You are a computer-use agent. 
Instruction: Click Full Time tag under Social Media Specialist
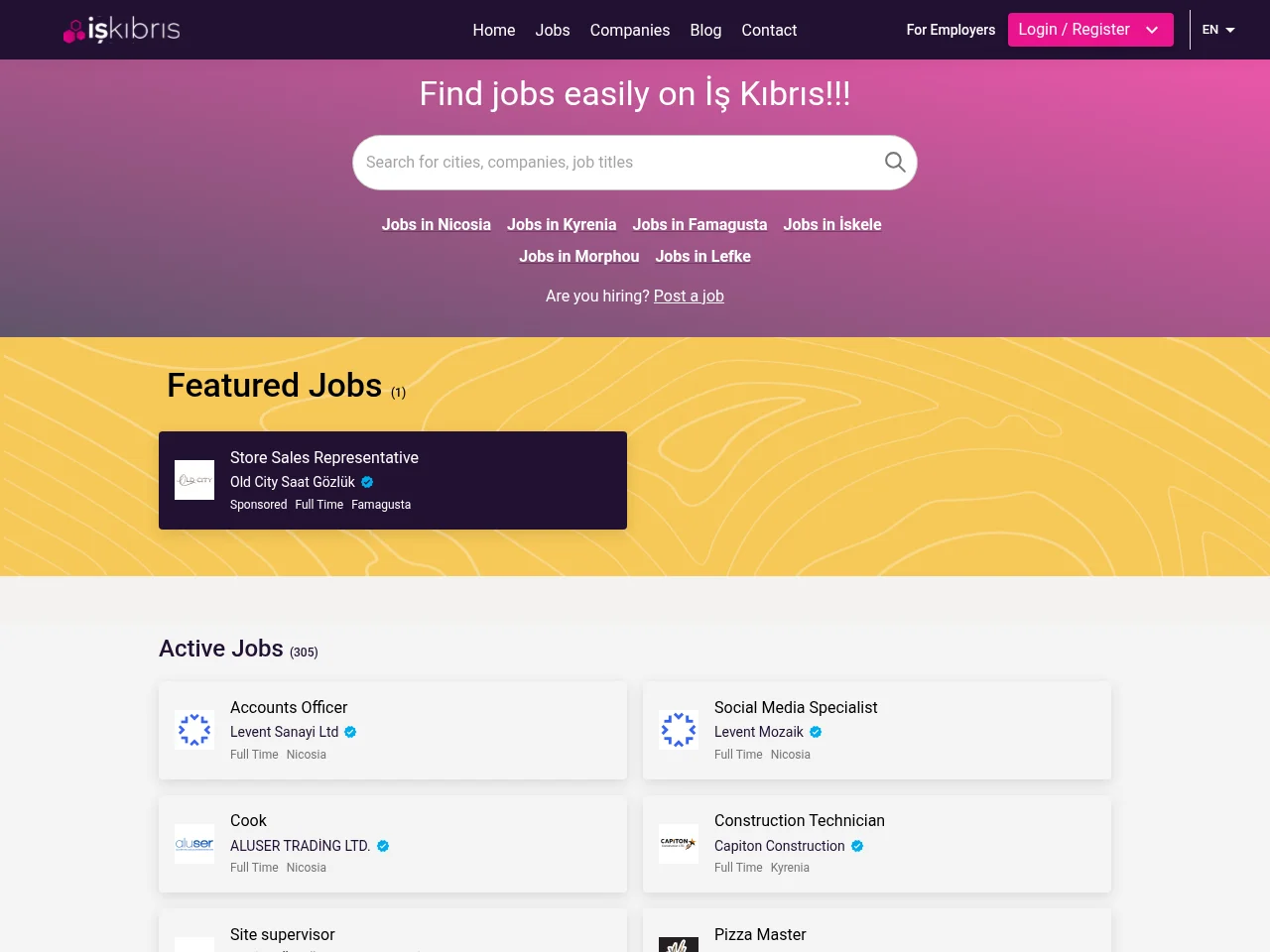point(738,755)
